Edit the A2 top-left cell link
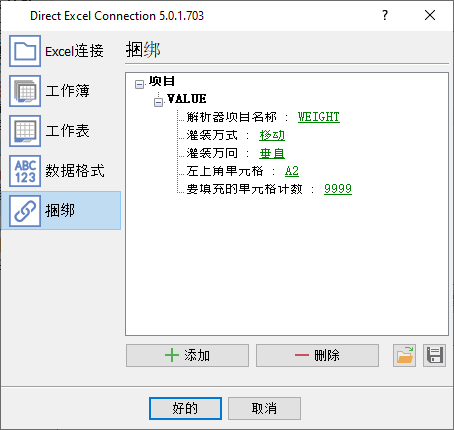The height and width of the screenshot is (430, 454). (292, 171)
